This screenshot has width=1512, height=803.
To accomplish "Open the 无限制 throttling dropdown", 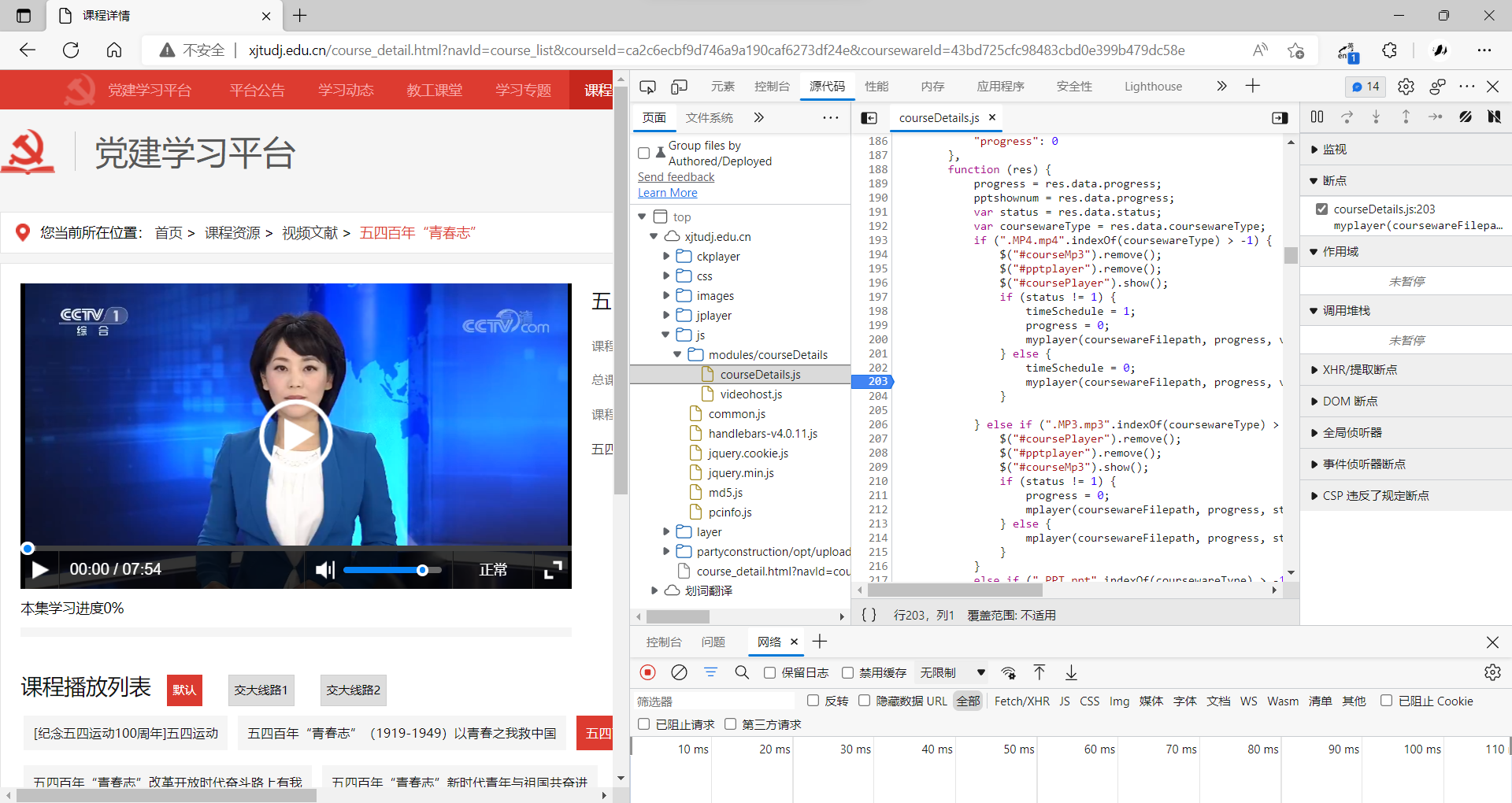I will (952, 672).
